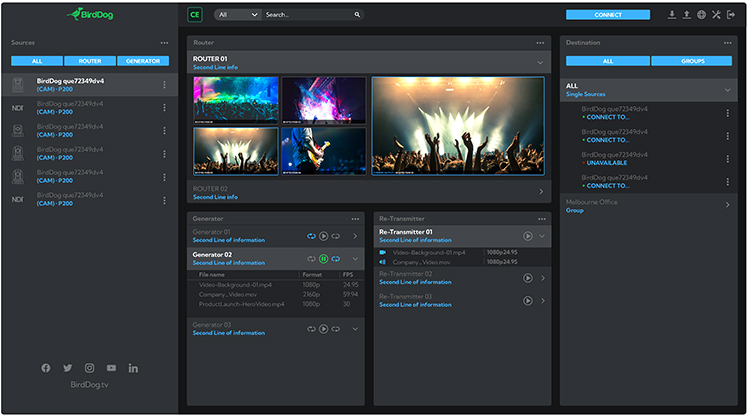
Task: Open the globe network icon
Action: 701,15
